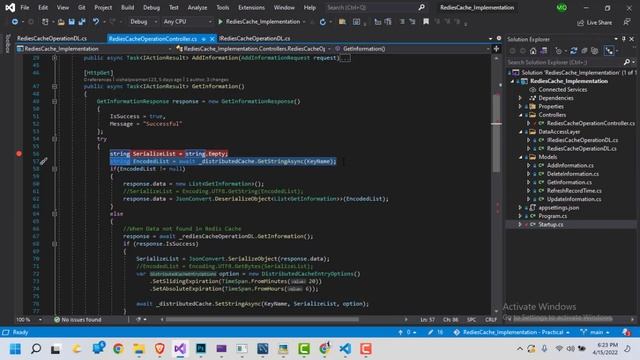Click RediesCache_Implementation - Practical repository button
The image size is (640, 360).
point(511,332)
